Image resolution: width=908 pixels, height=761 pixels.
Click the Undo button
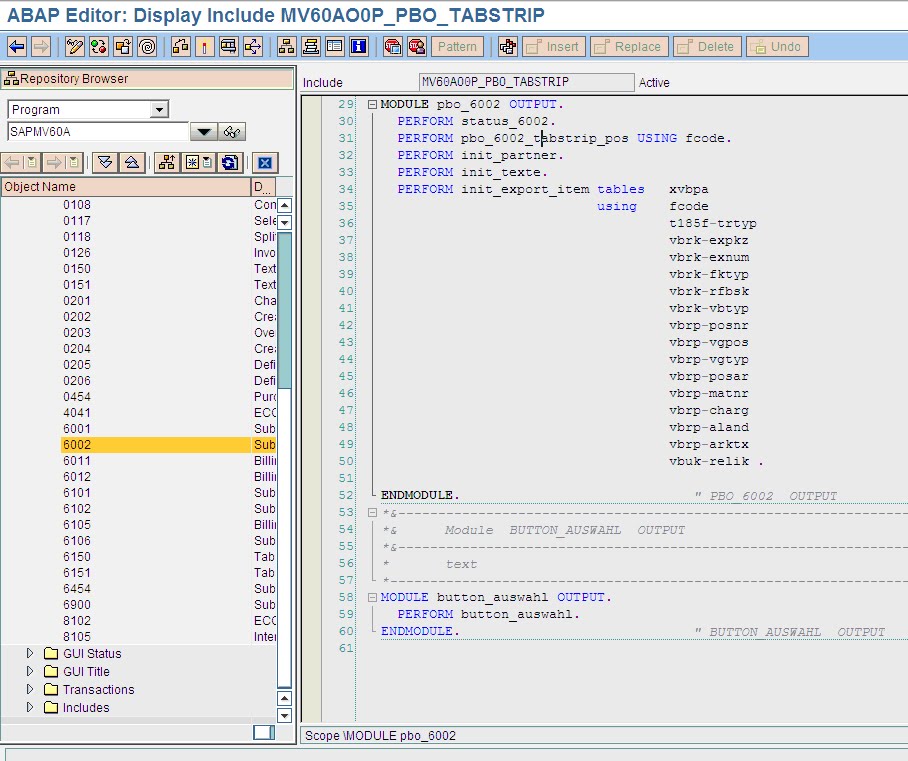tap(777, 46)
